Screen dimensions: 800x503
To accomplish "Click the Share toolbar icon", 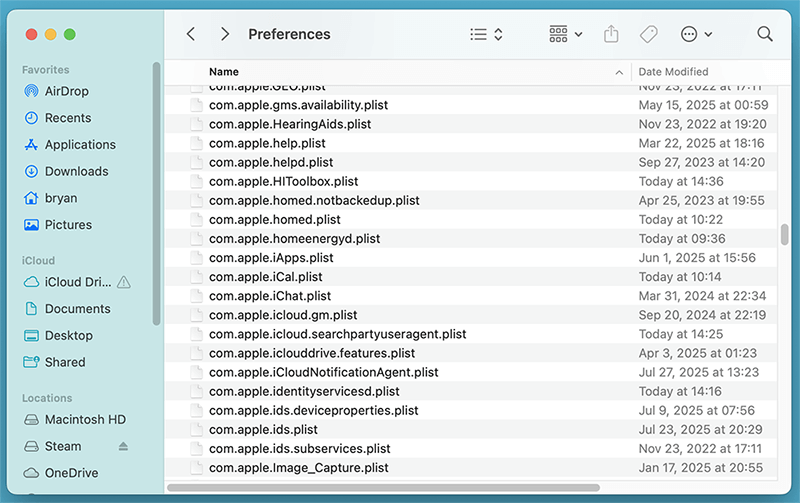I will [x=611, y=34].
